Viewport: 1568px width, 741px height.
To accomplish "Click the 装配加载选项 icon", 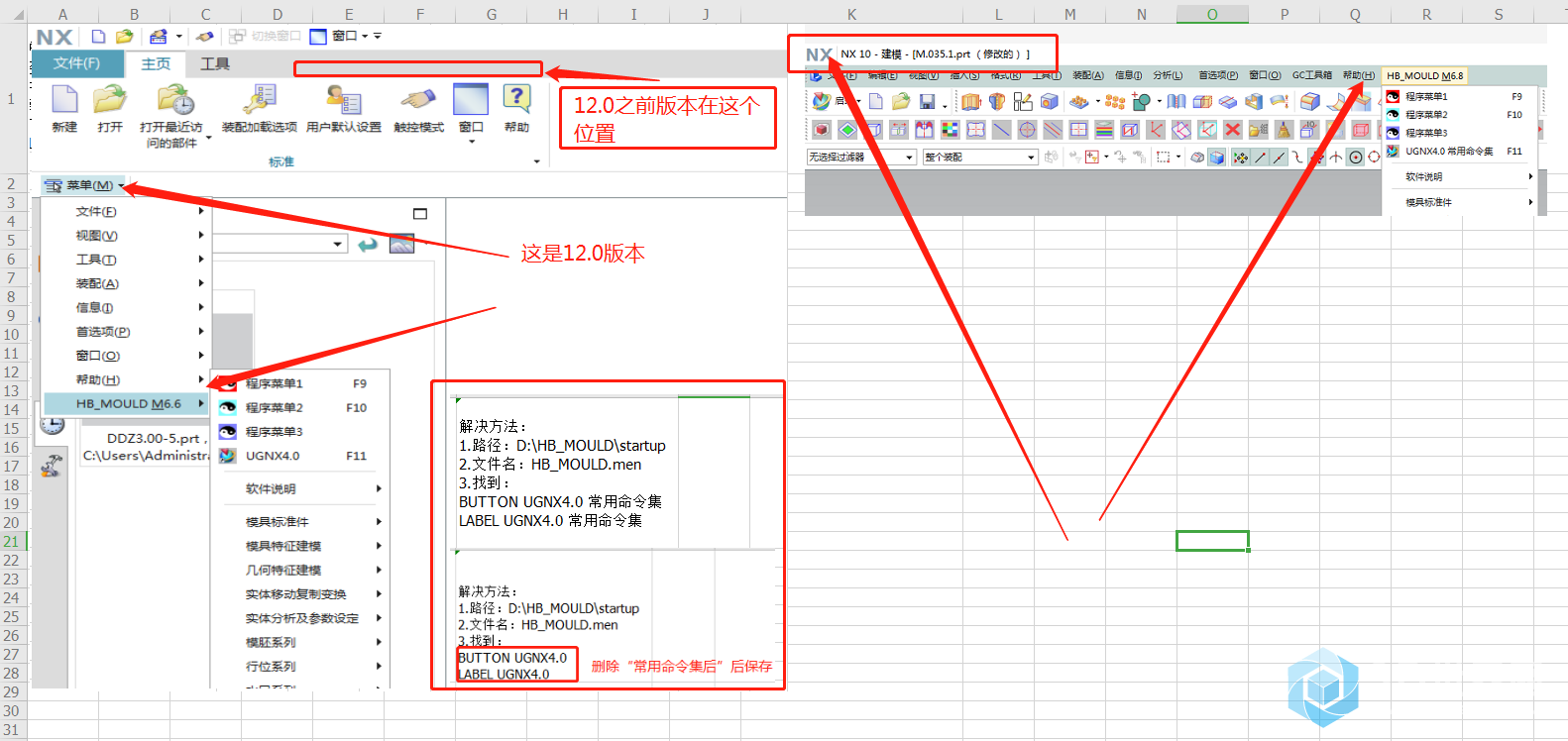I will point(260,100).
